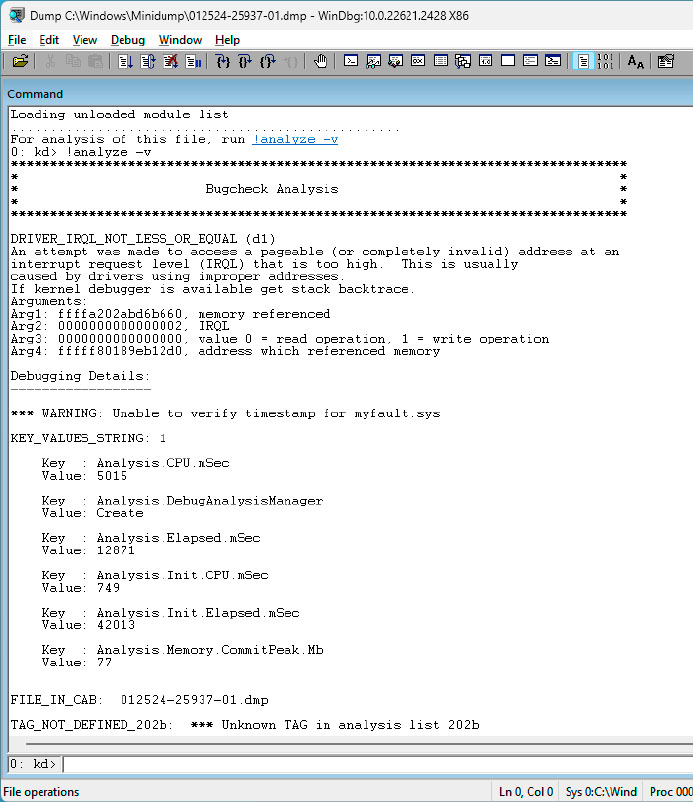Click the Step Into braces icon
This screenshot has width=693, height=802.
222,61
